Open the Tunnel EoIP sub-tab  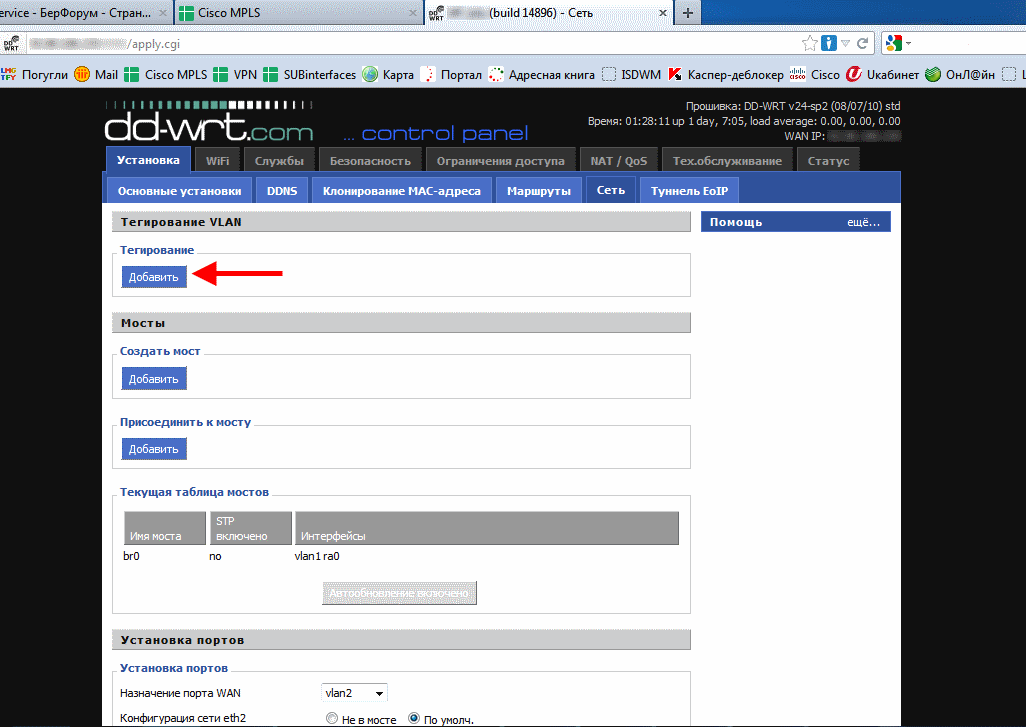click(x=689, y=191)
